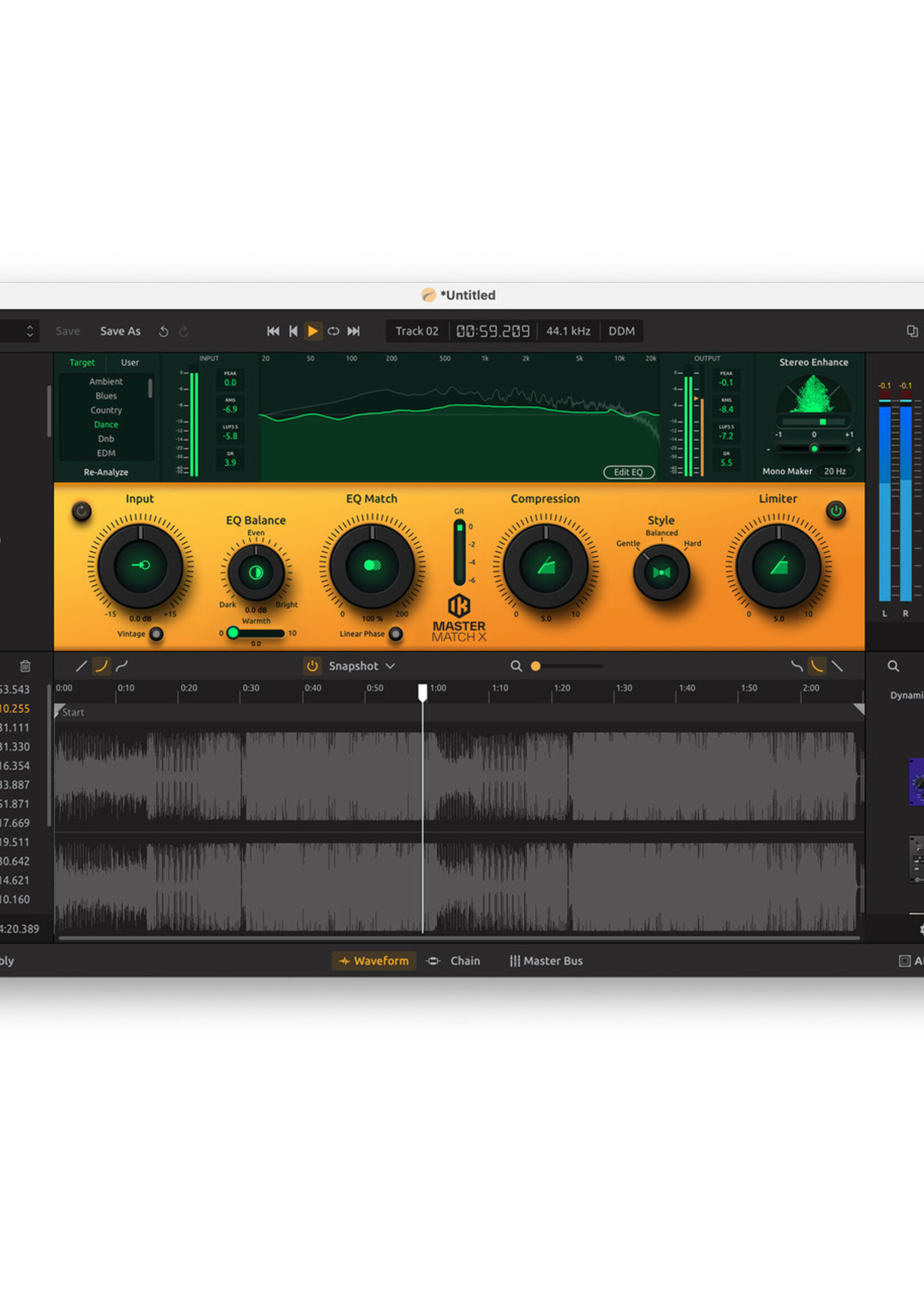The image size is (924, 1294).
Task: Click the Stereo Enhance vectorscope display
Action: pos(814,394)
